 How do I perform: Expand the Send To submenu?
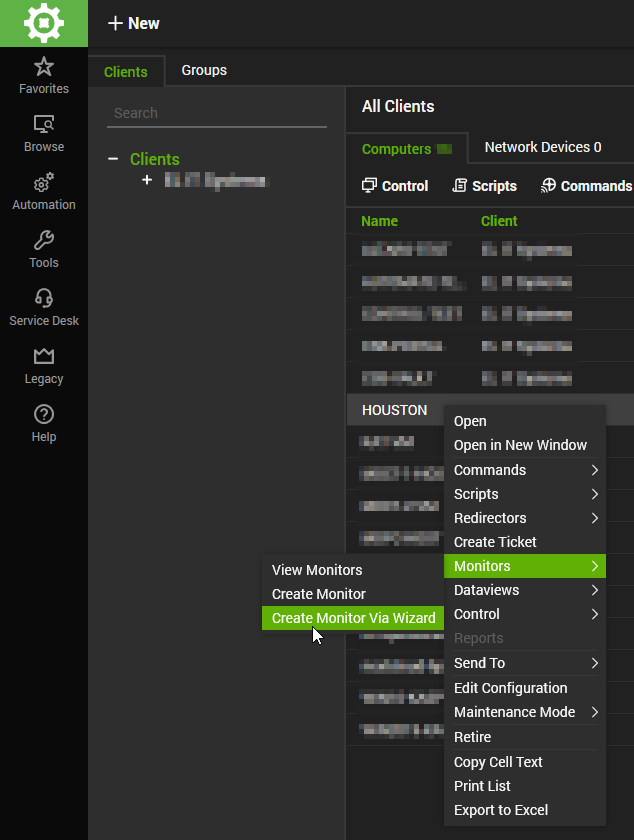click(525, 663)
